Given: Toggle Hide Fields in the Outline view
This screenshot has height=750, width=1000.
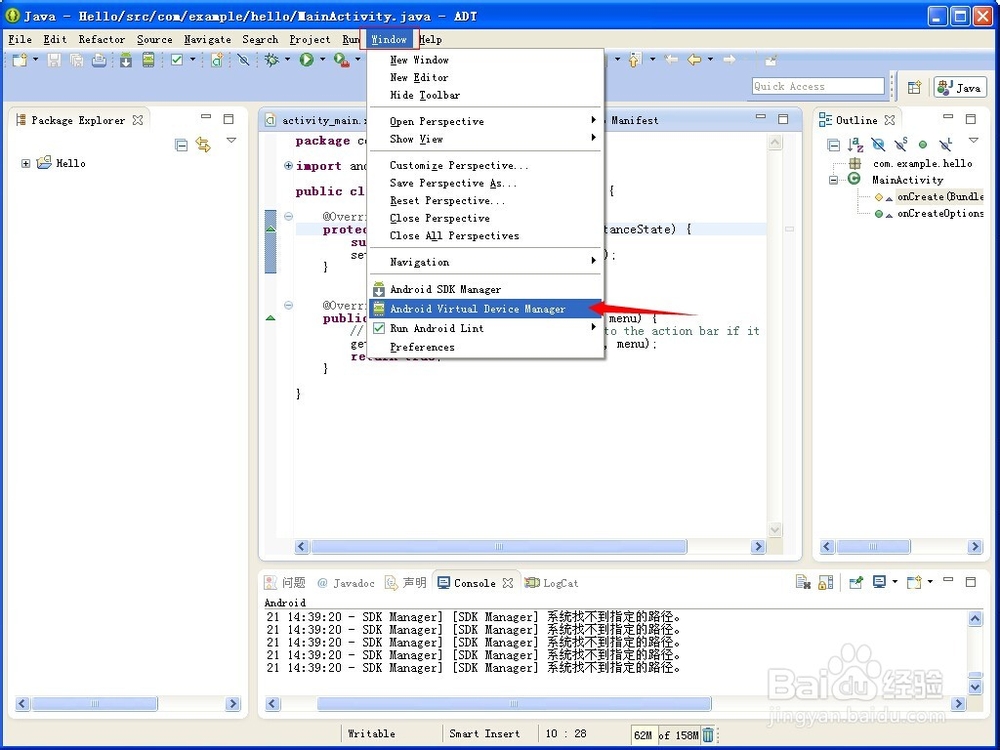Looking at the screenshot, I should point(878,145).
